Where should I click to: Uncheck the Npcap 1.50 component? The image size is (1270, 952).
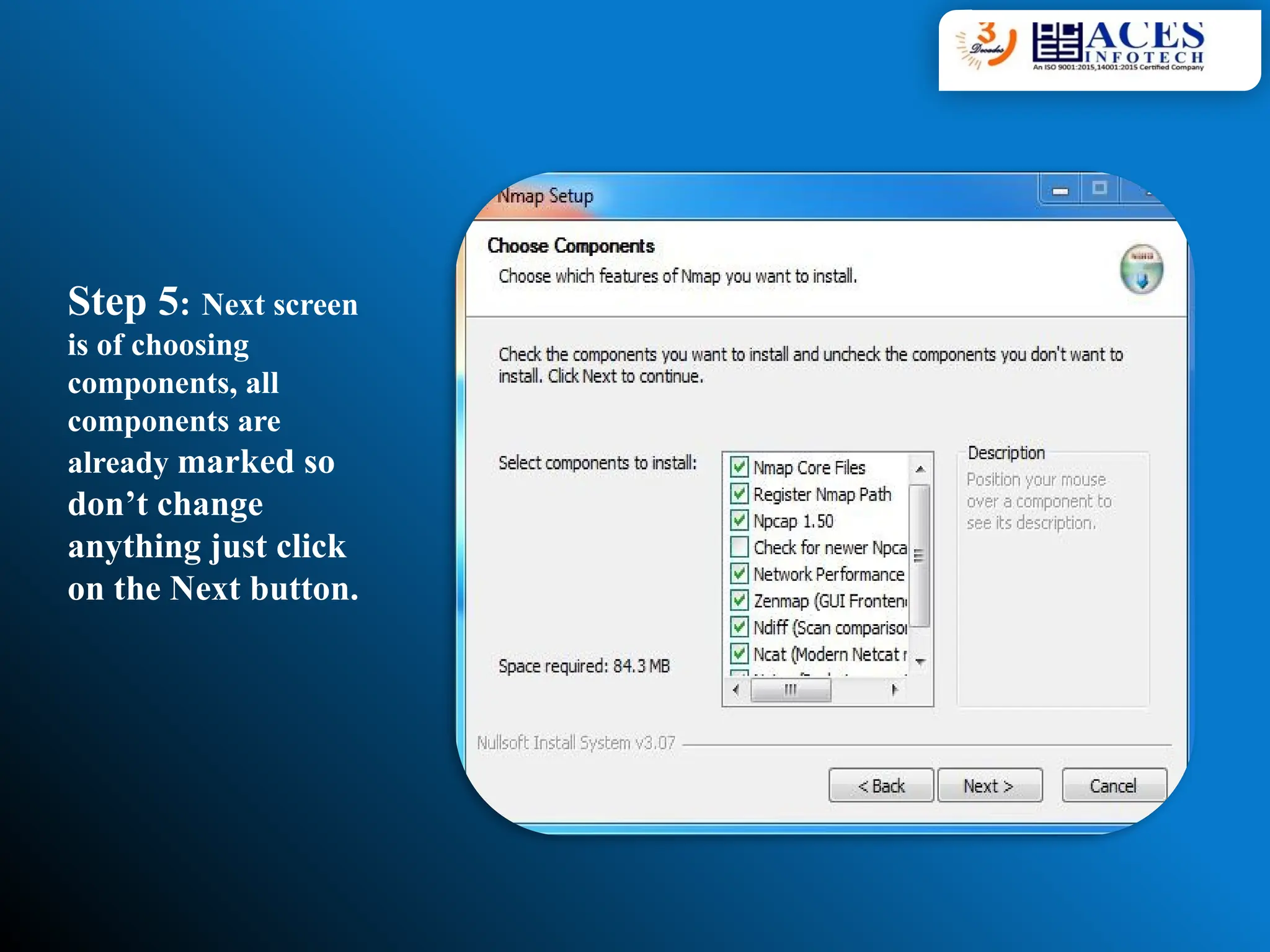coord(739,521)
